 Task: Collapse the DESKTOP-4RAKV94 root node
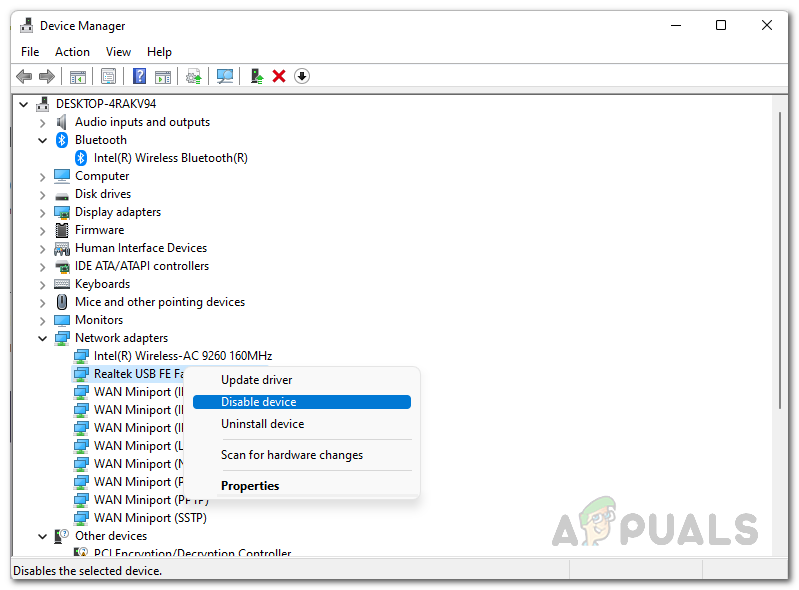23,104
